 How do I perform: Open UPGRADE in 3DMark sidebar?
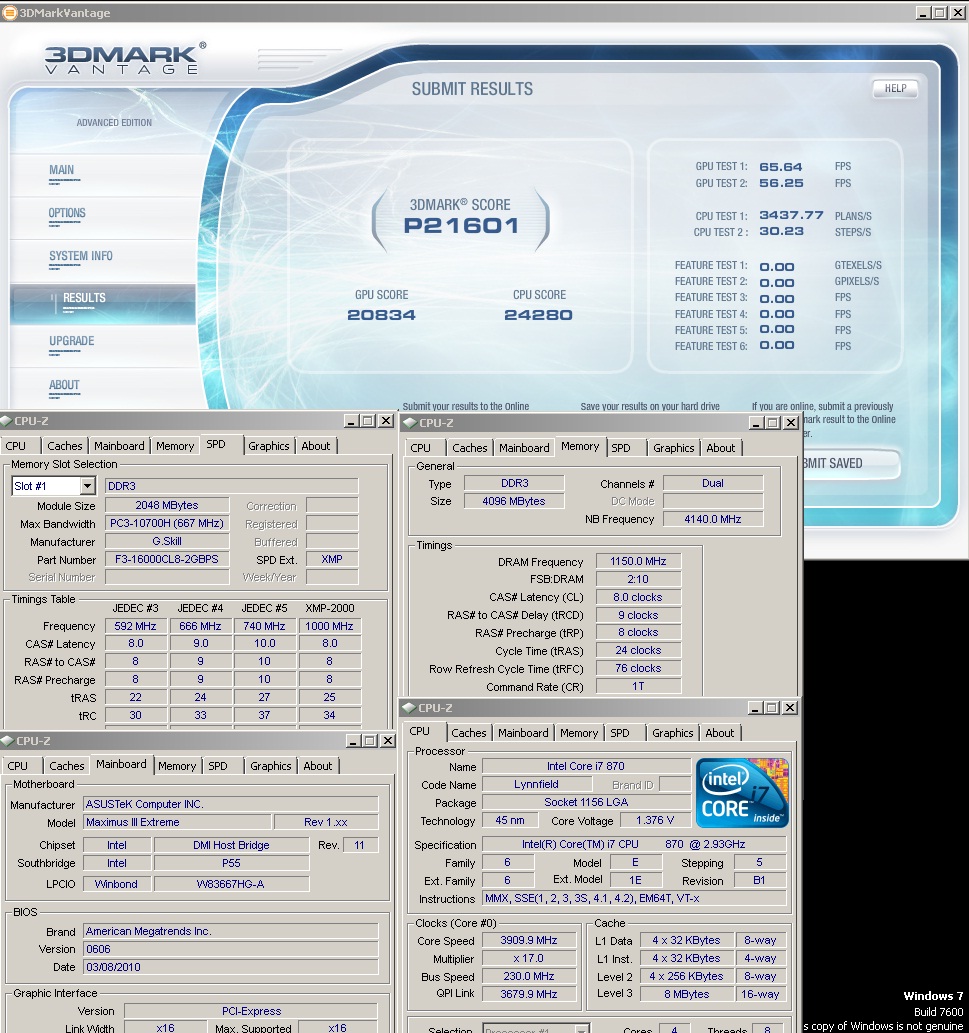(x=71, y=341)
